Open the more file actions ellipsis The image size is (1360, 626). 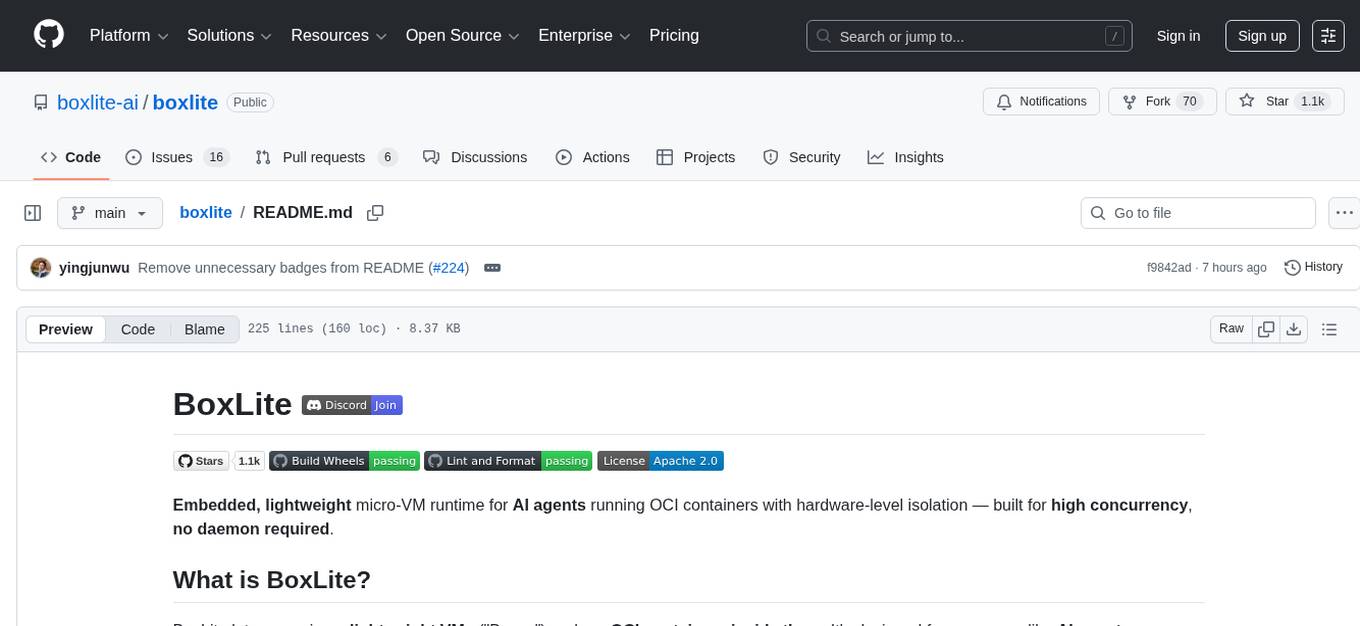point(1345,213)
